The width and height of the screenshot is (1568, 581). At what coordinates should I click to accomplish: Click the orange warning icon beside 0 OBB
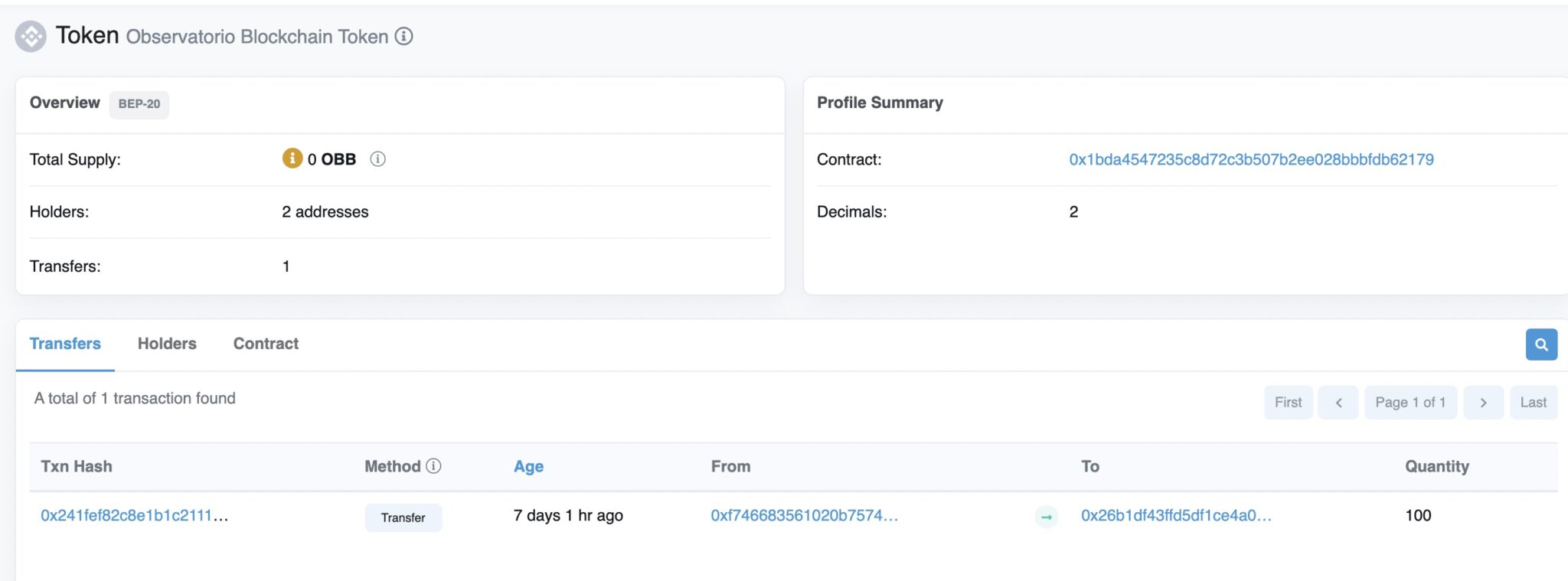click(292, 158)
